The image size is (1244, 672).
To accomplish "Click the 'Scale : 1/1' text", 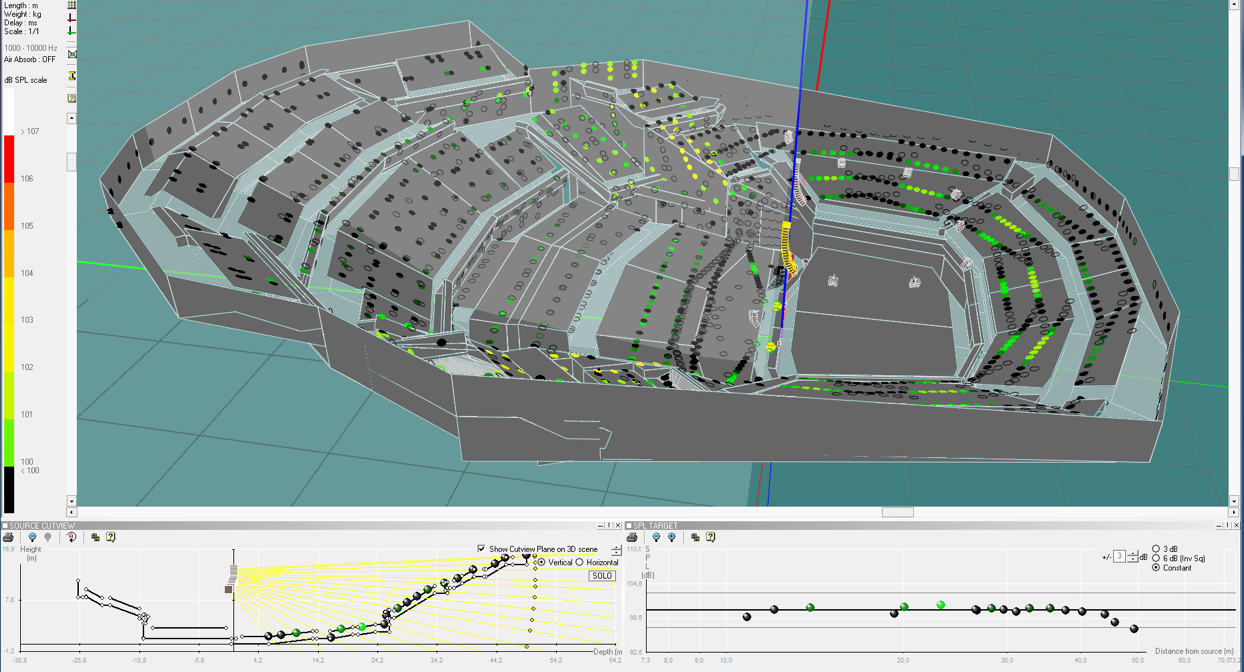I will click(x=22, y=31).
